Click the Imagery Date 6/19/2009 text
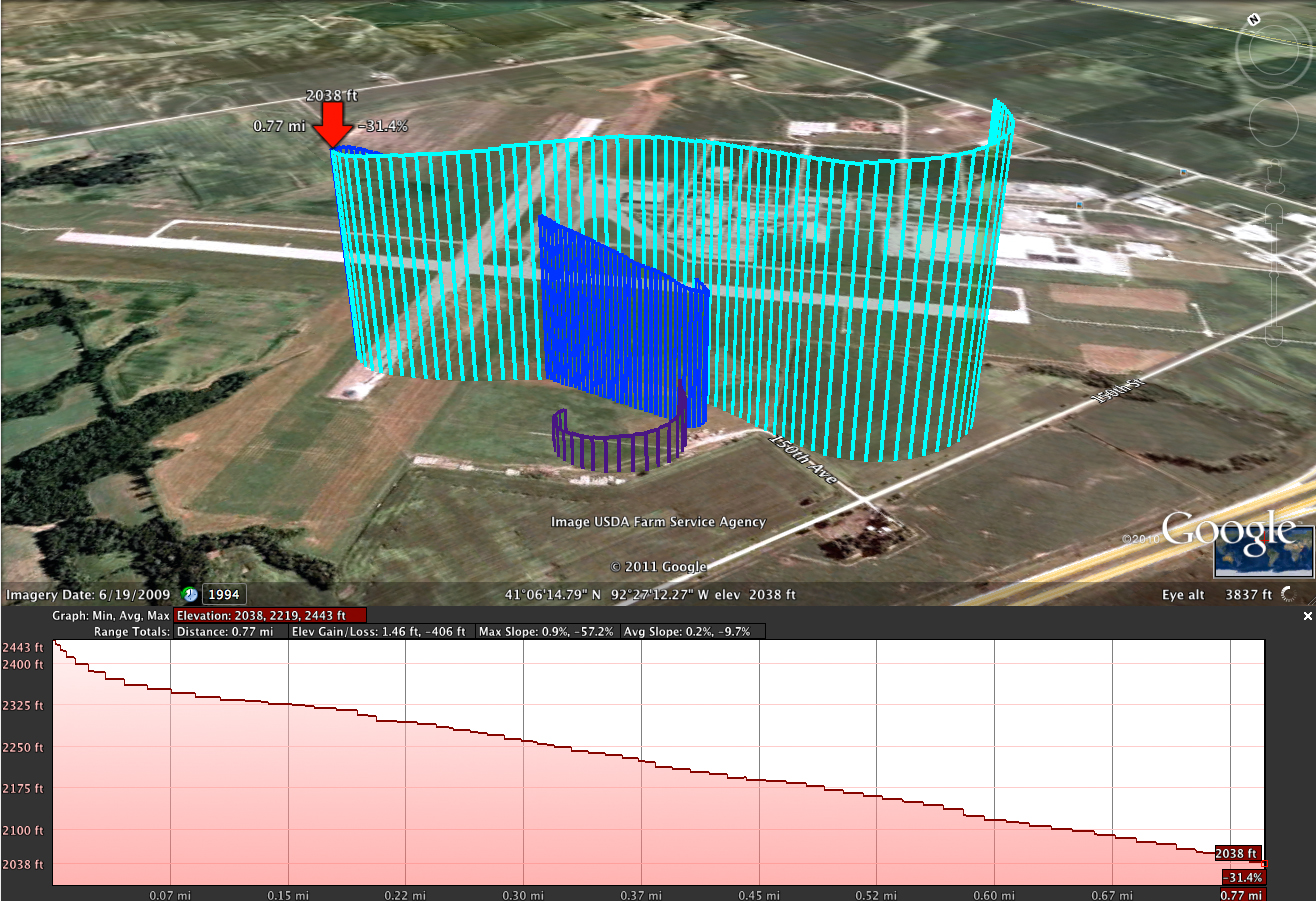Screen dimensions: 1316x901 [88, 595]
